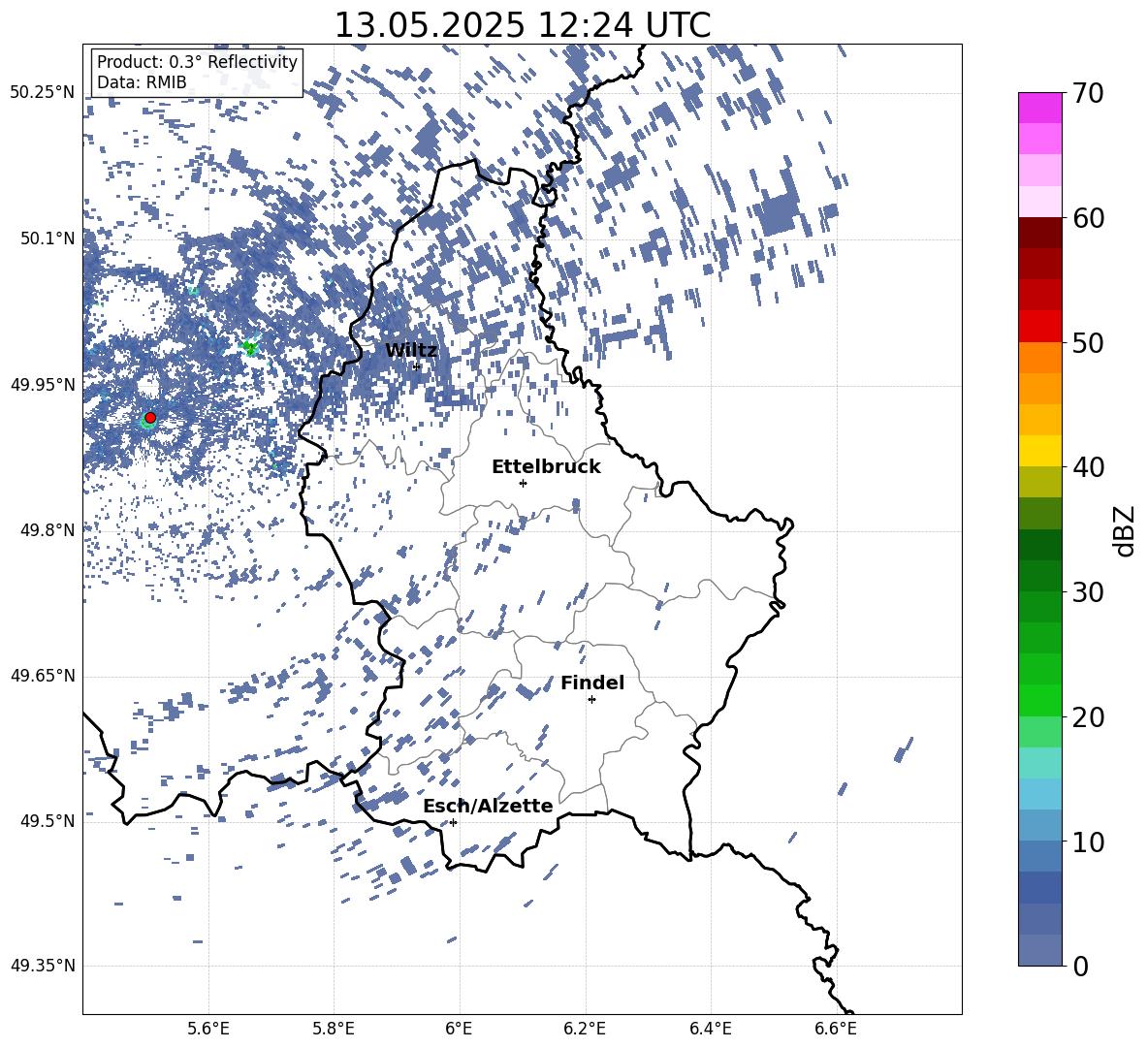The image size is (1148, 1048).
Task: Click the 50.1°N latitude label
Action: pos(47,238)
